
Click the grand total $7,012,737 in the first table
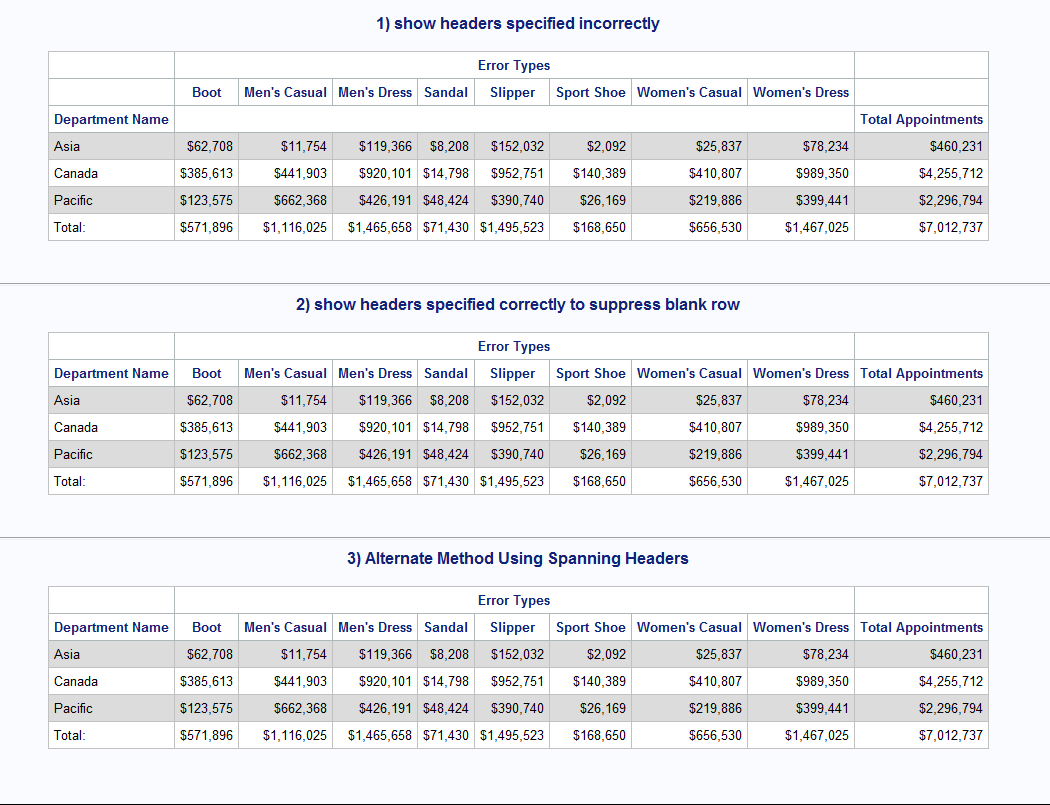(x=950, y=227)
